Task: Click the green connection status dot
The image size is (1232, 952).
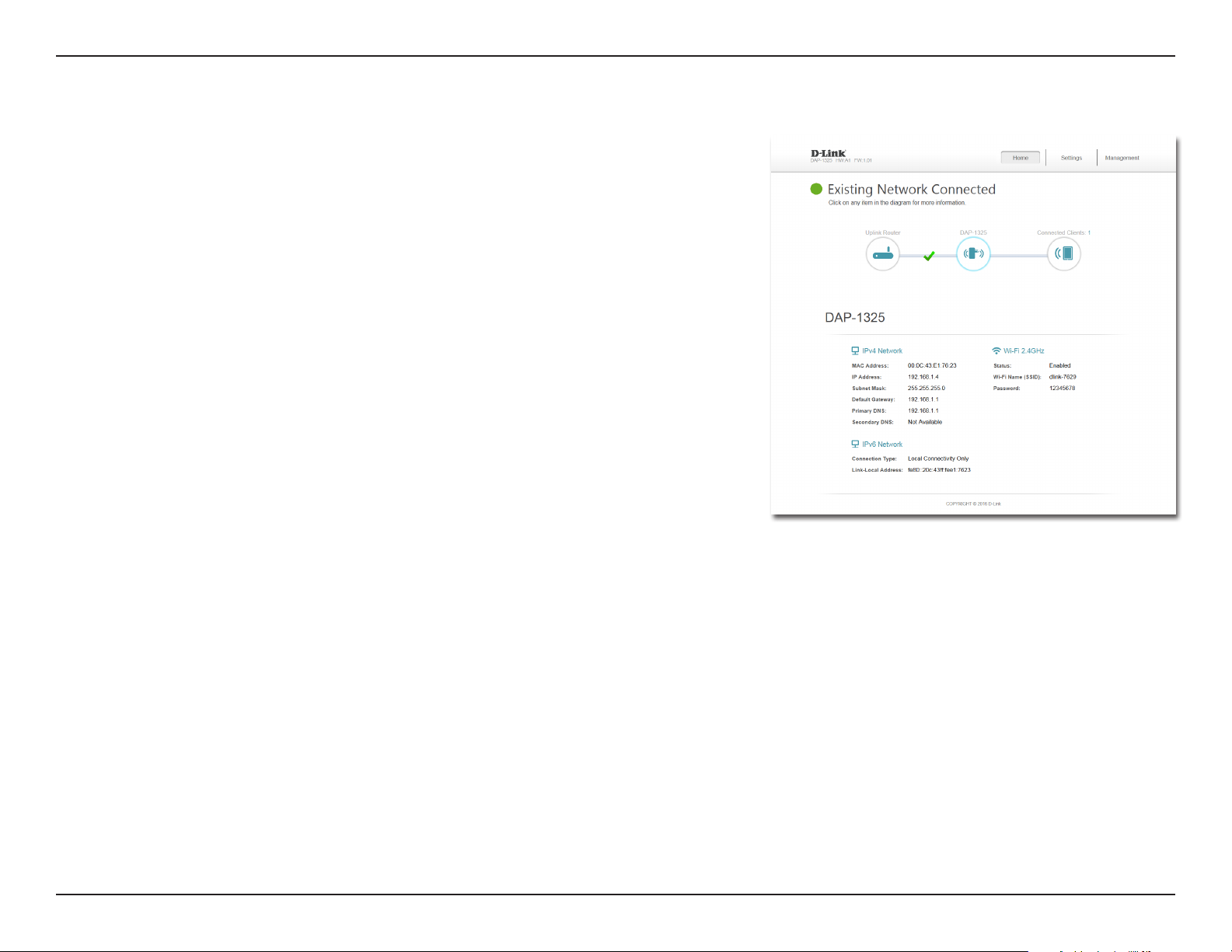Action: [816, 189]
